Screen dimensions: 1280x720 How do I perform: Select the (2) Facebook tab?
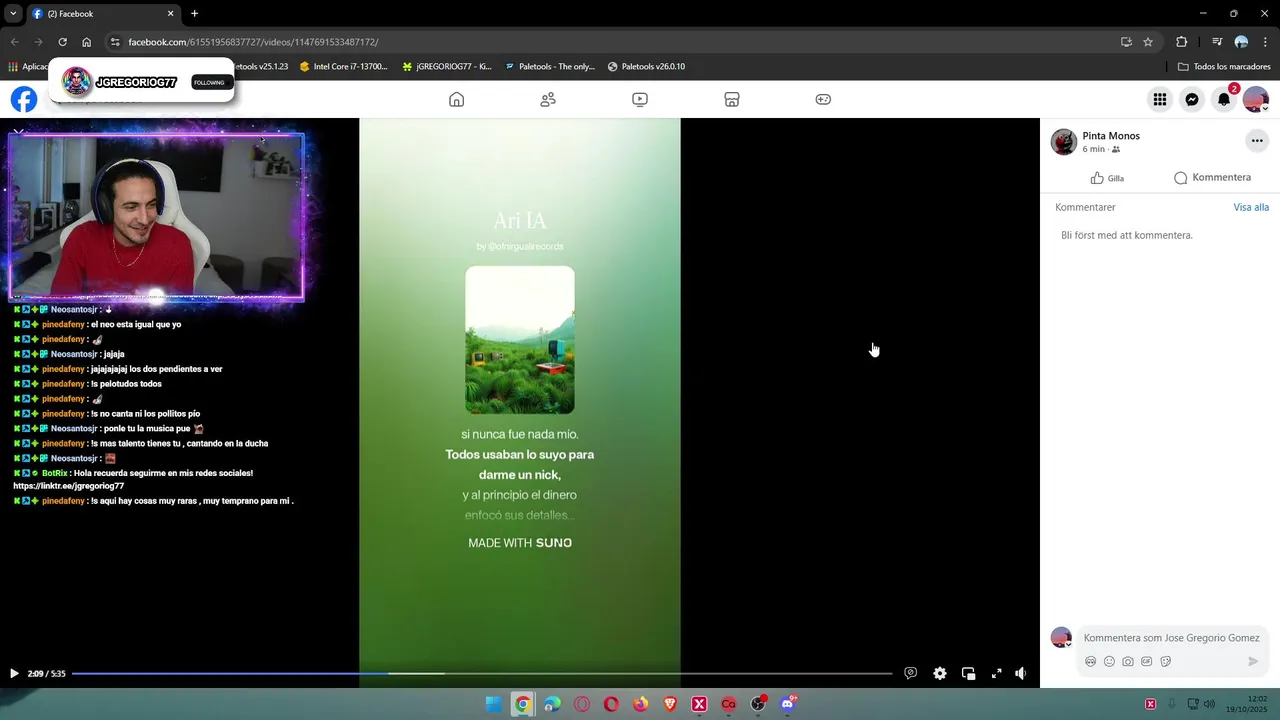[102, 14]
